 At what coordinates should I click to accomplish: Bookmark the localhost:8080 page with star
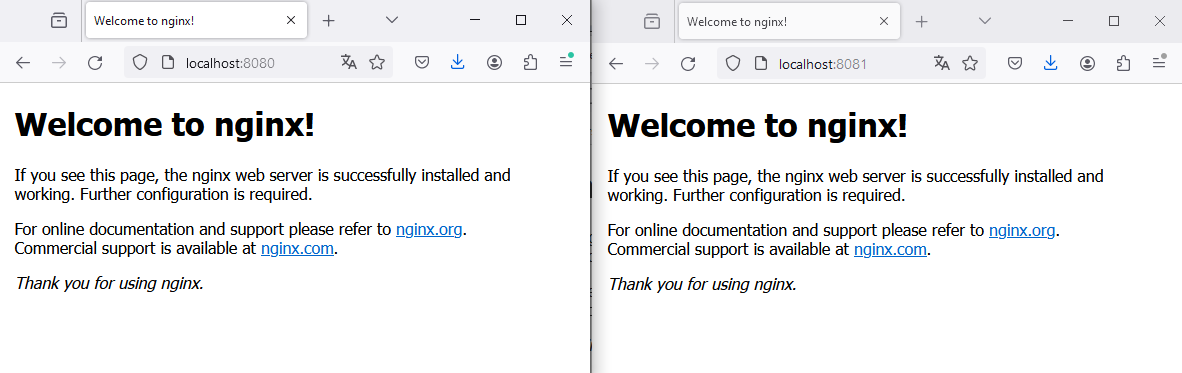tap(377, 63)
